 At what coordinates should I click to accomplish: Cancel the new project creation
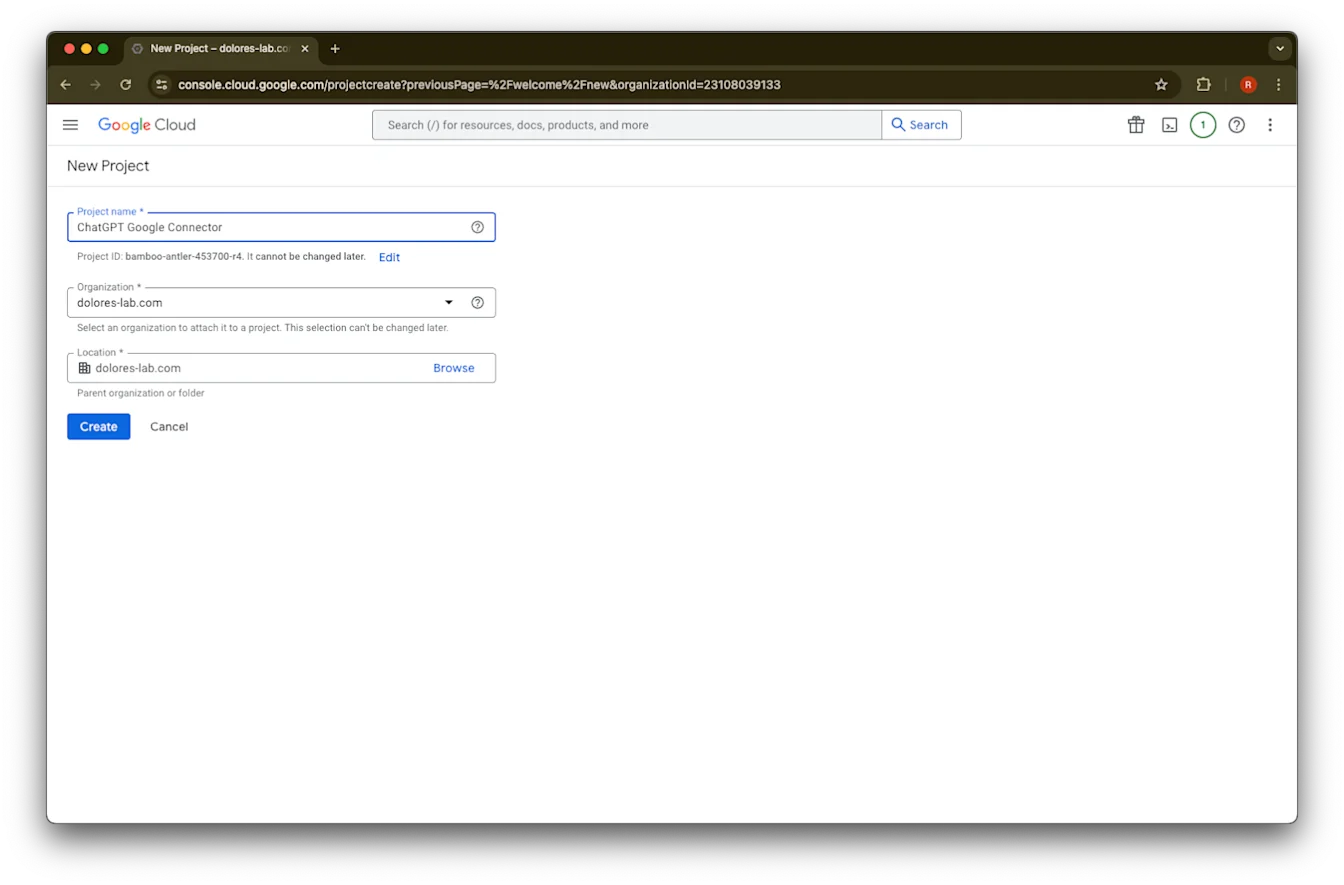[169, 427]
